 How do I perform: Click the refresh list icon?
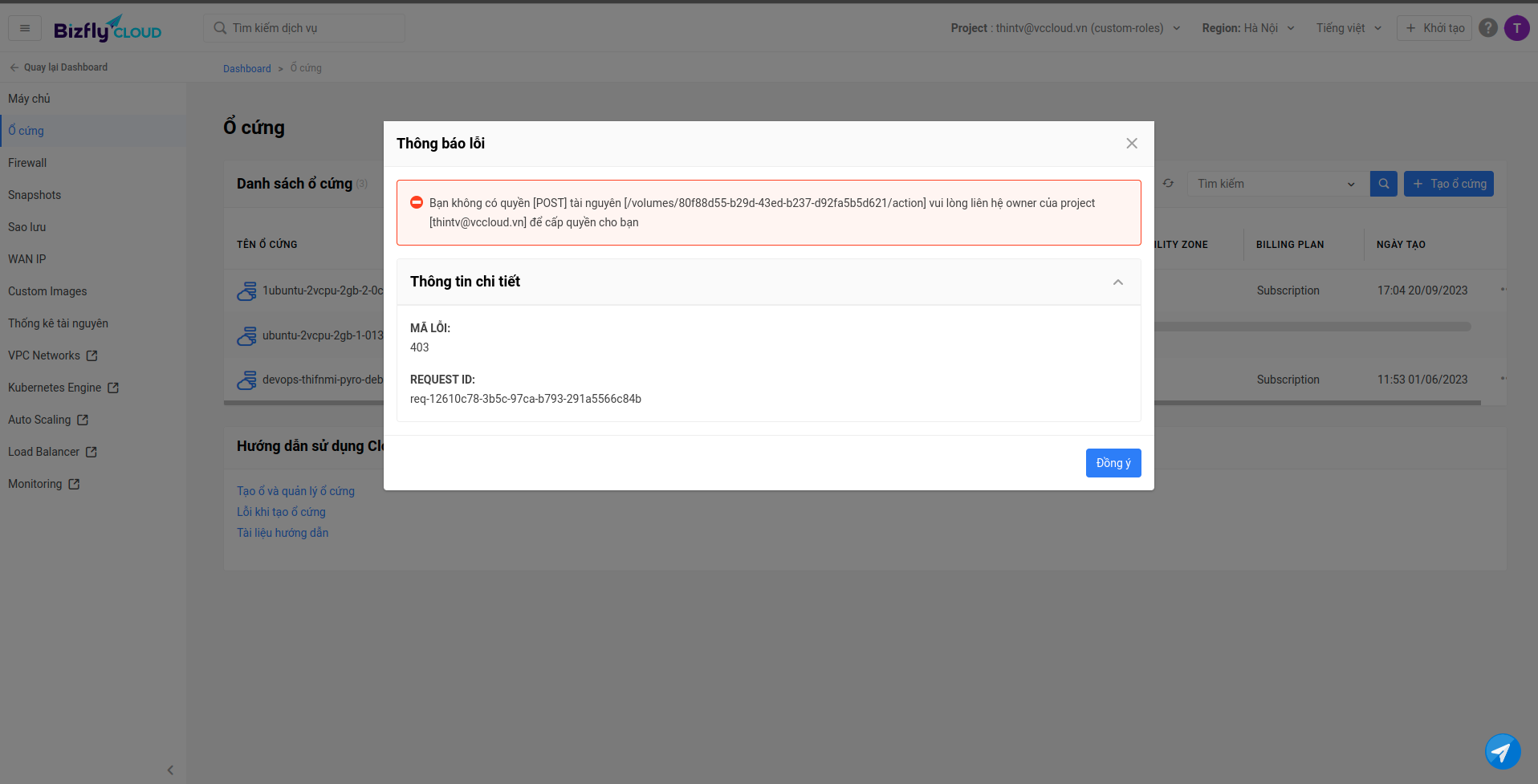point(1168,184)
